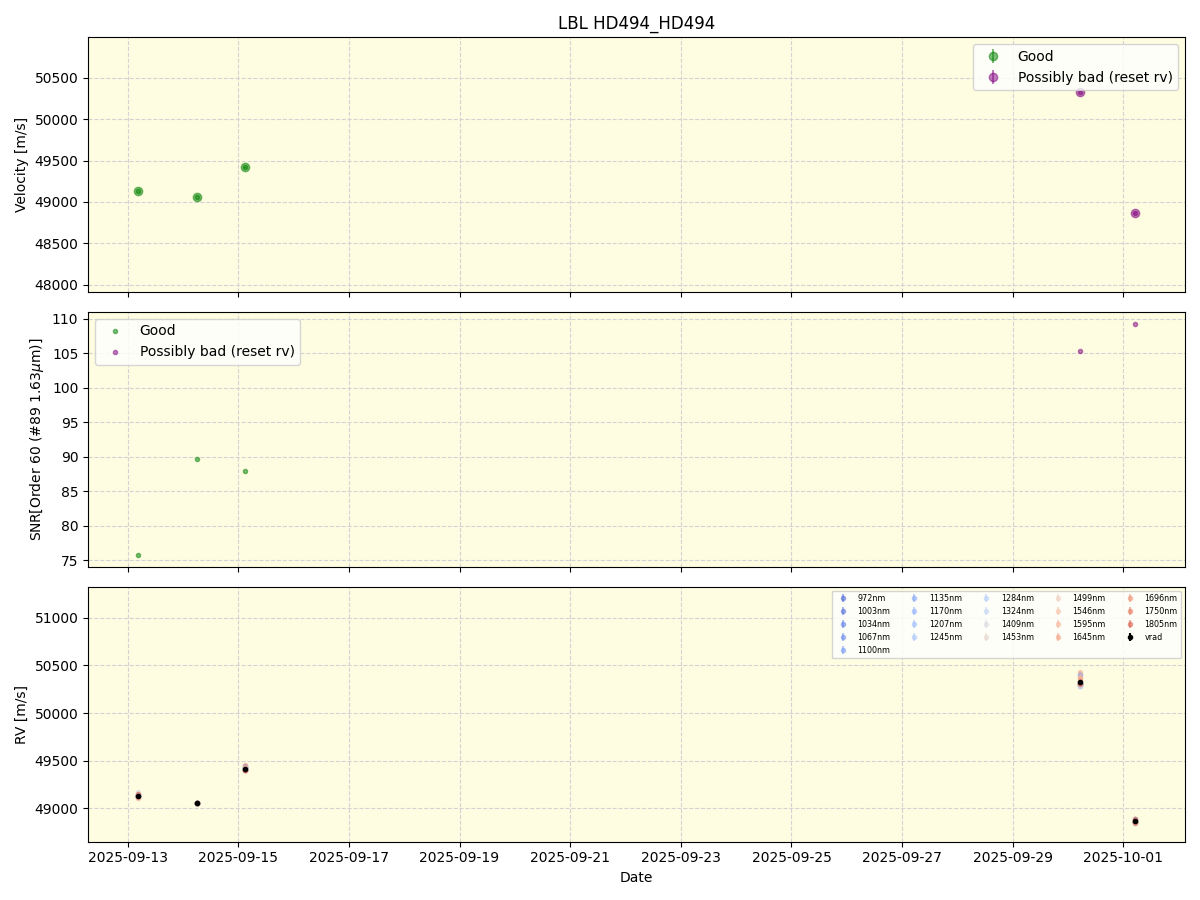This screenshot has width=1200, height=900.
Task: Click the 2025-10-01 date tick label
Action: [x=1124, y=857]
